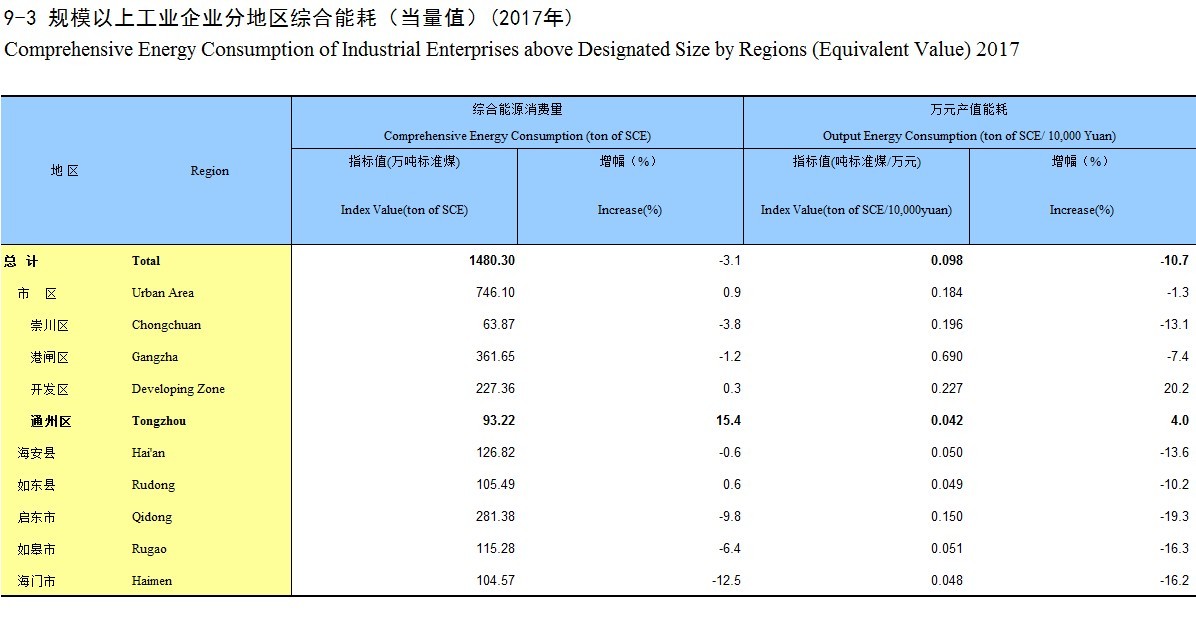Select the 'Total' row label
The width and height of the screenshot is (1196, 629).
[146, 261]
